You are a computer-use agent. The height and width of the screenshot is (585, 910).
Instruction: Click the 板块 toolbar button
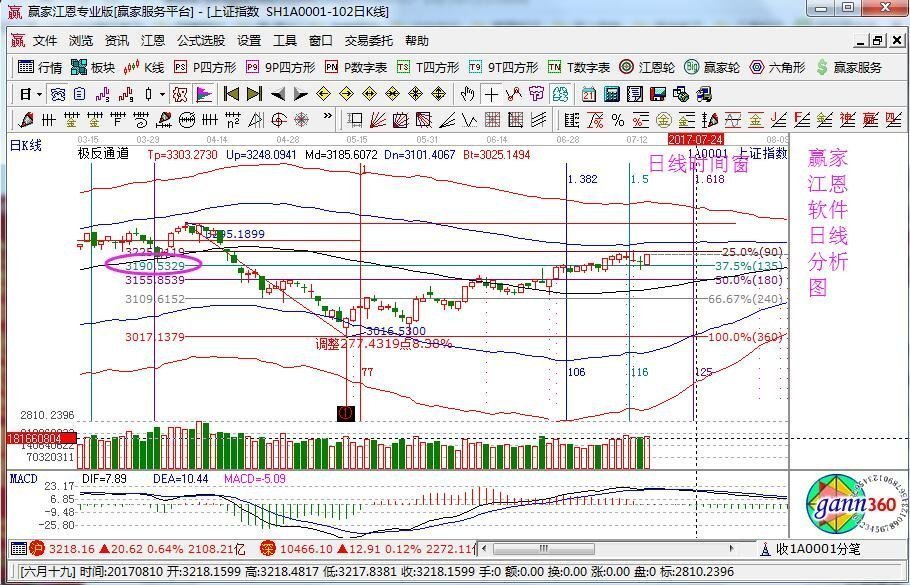point(93,67)
